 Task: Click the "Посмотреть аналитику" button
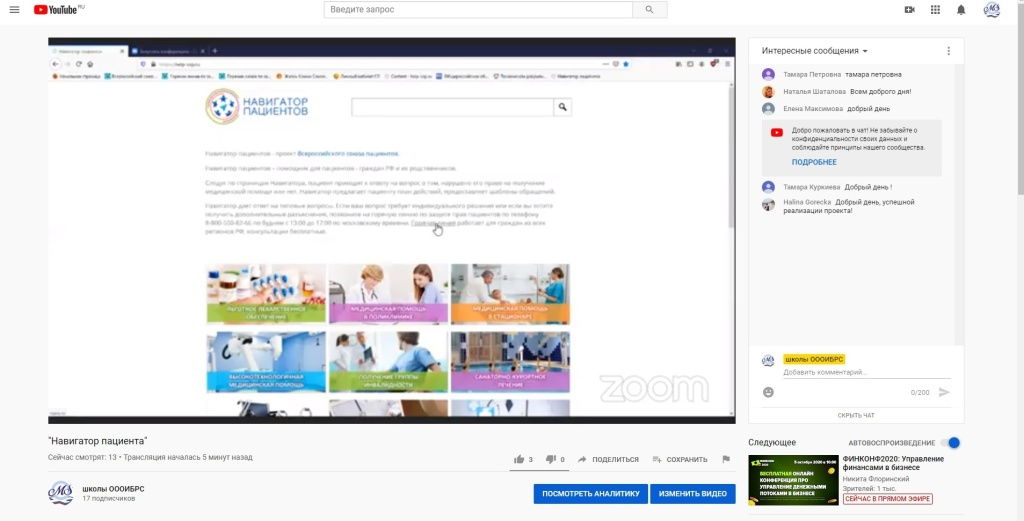point(590,494)
